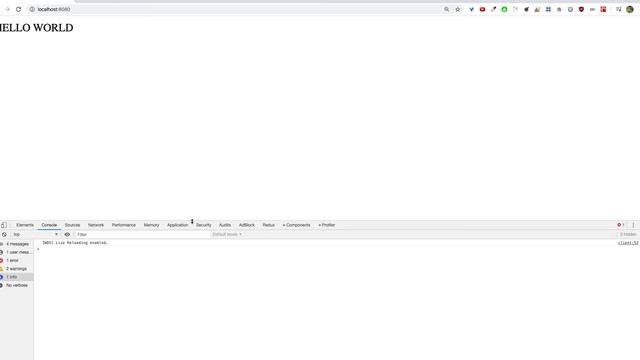
Task: Bookmark this page with the star
Action: coord(458,9)
